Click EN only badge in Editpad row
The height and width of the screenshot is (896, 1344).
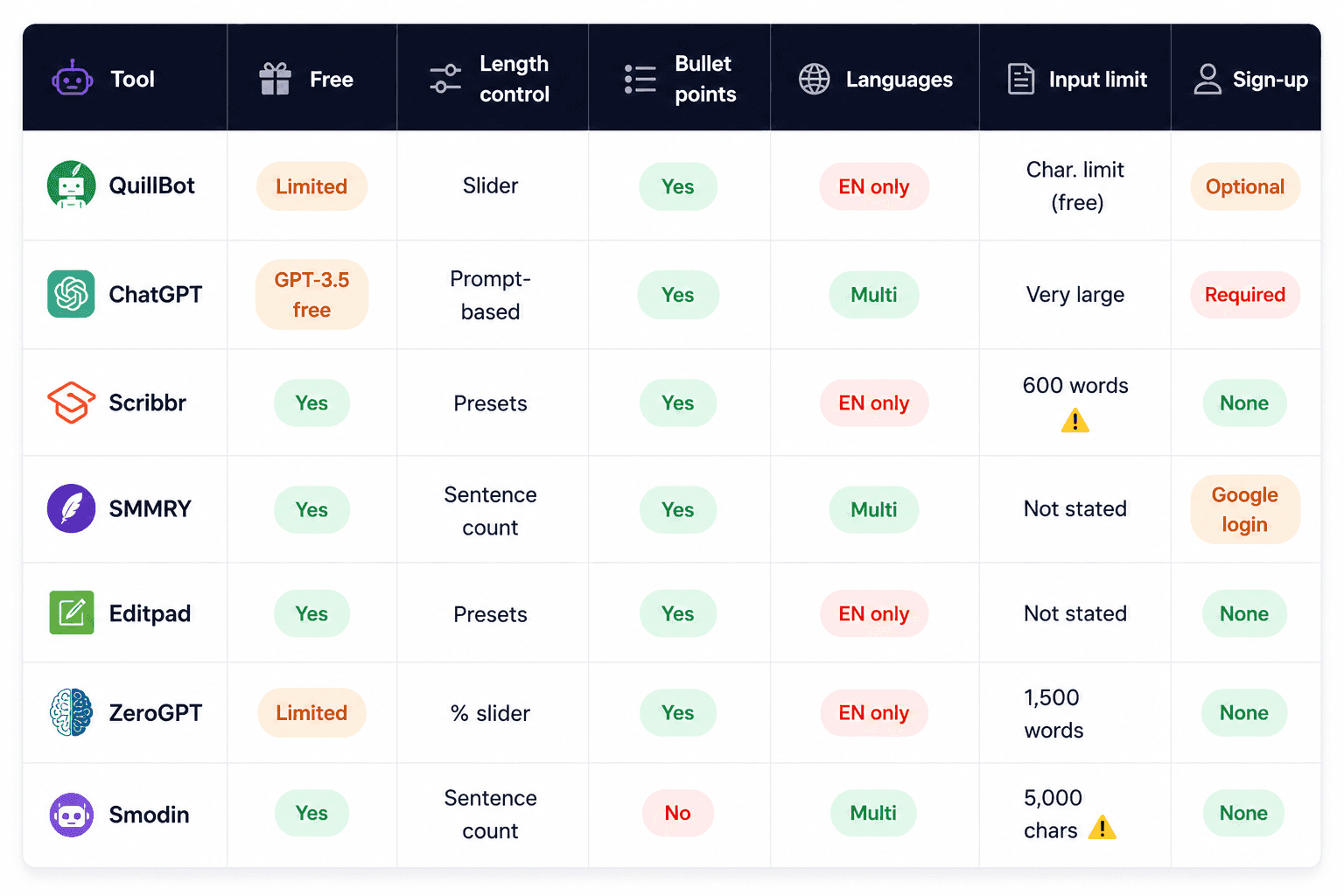coord(874,614)
